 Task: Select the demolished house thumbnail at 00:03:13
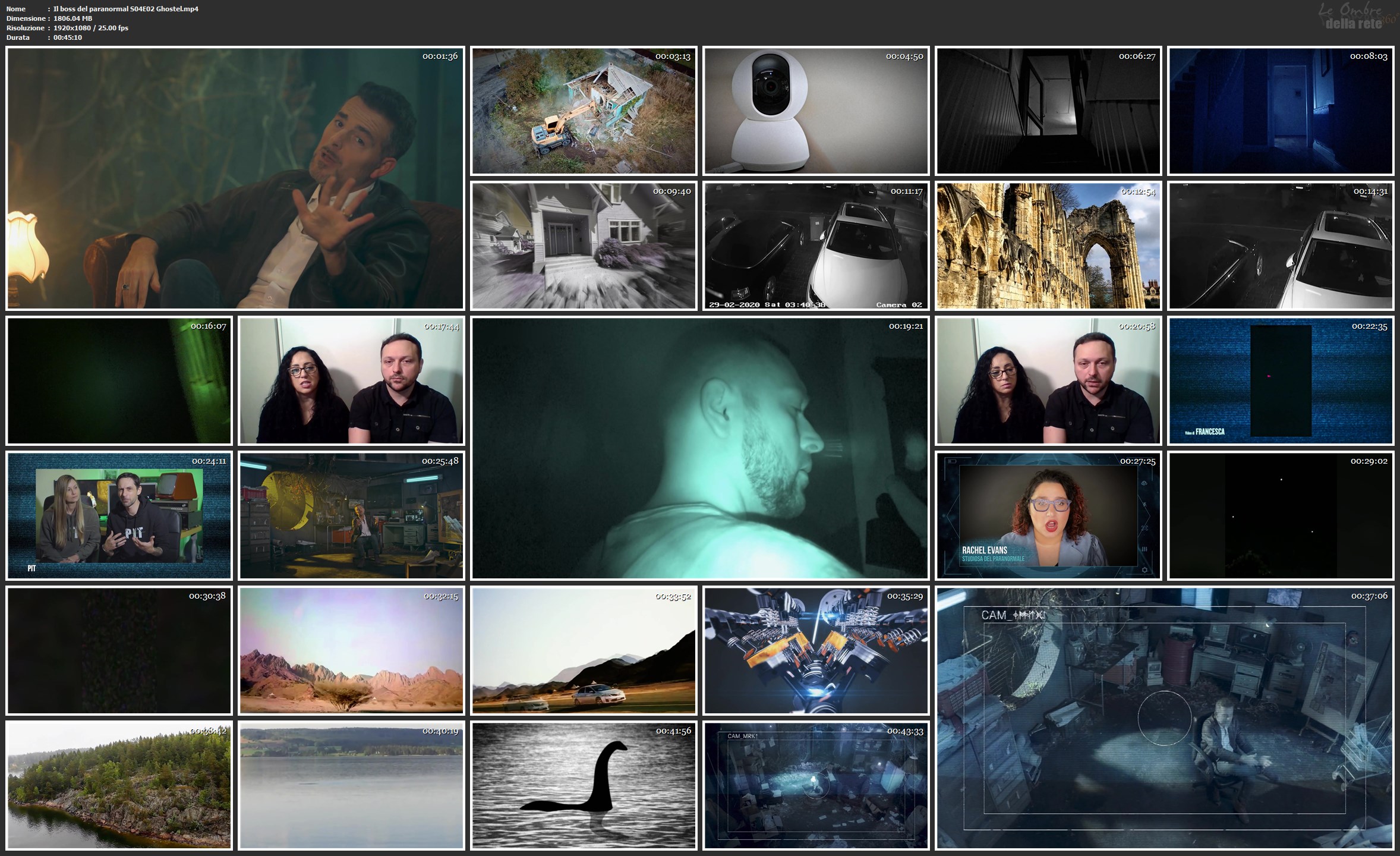[x=584, y=111]
